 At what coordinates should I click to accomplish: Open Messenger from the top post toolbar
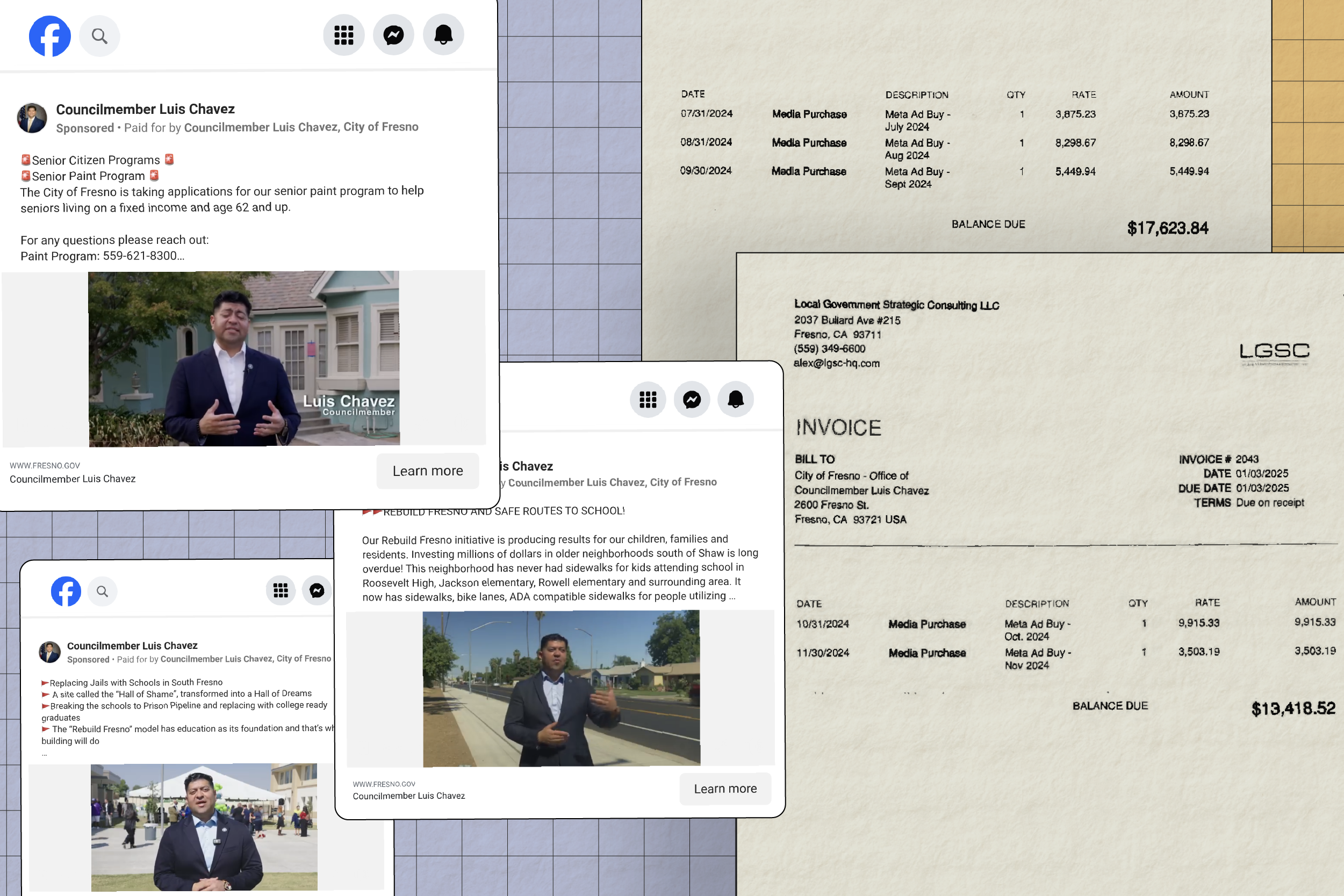pos(393,35)
